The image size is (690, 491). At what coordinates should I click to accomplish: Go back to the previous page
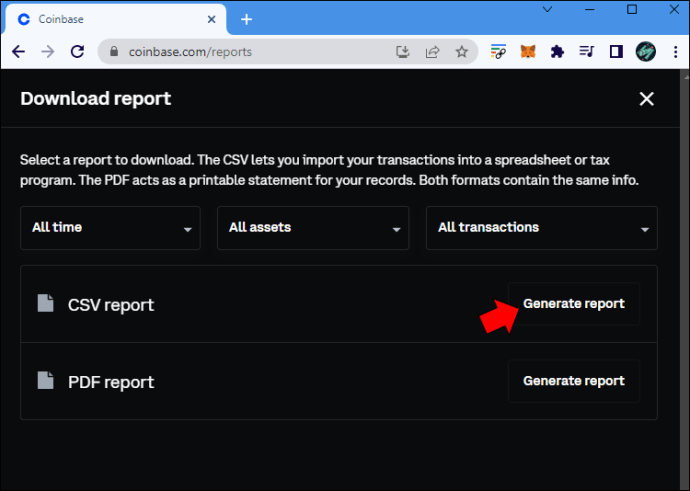(18, 52)
